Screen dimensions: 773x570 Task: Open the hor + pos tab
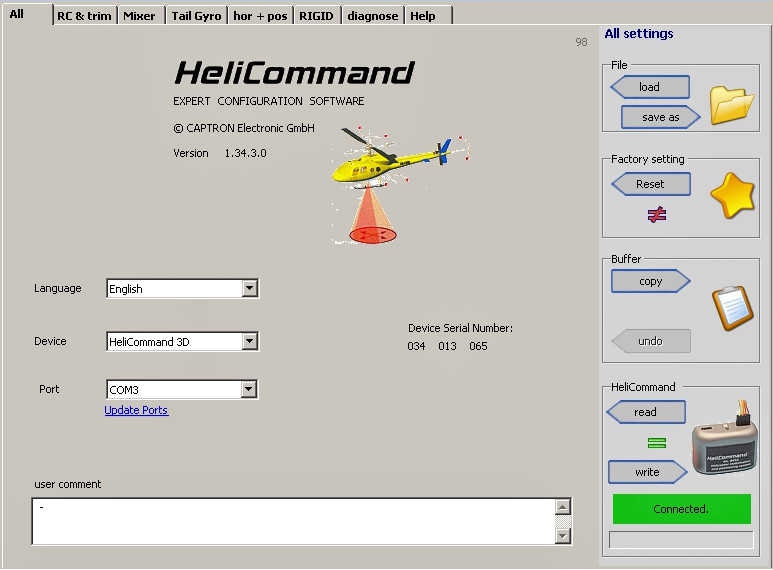click(260, 16)
